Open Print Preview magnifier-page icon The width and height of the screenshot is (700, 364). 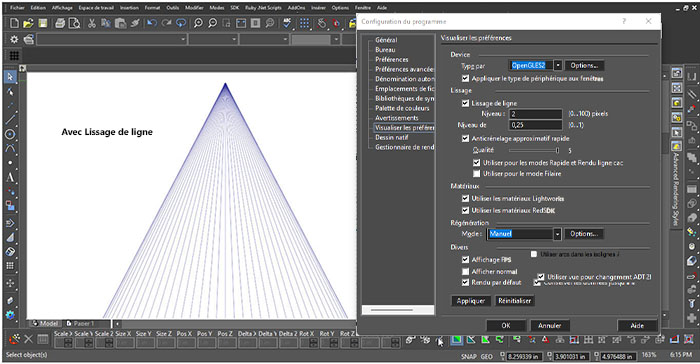74,23
